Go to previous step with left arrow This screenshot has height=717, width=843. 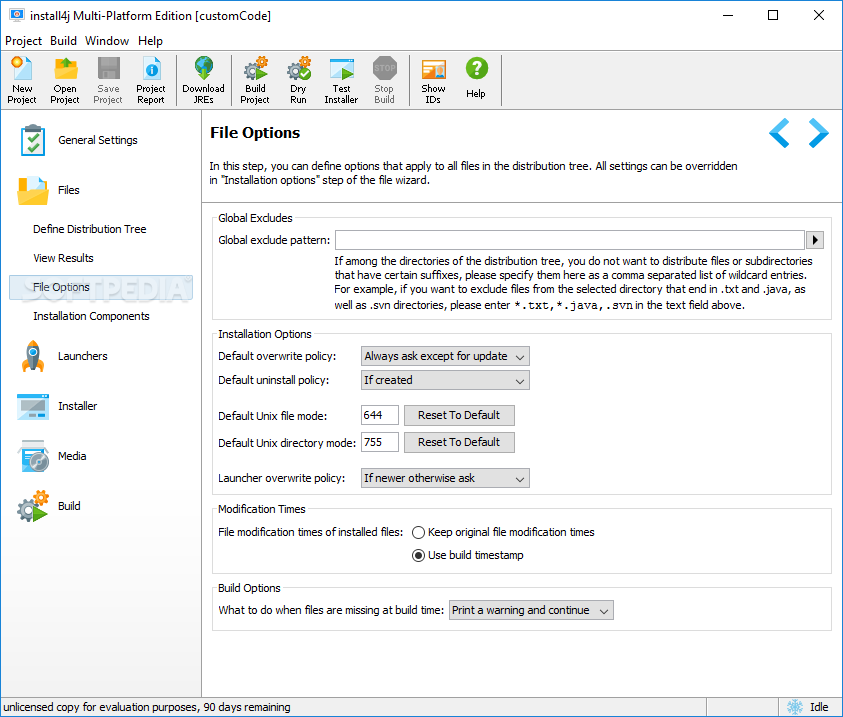[x=780, y=133]
